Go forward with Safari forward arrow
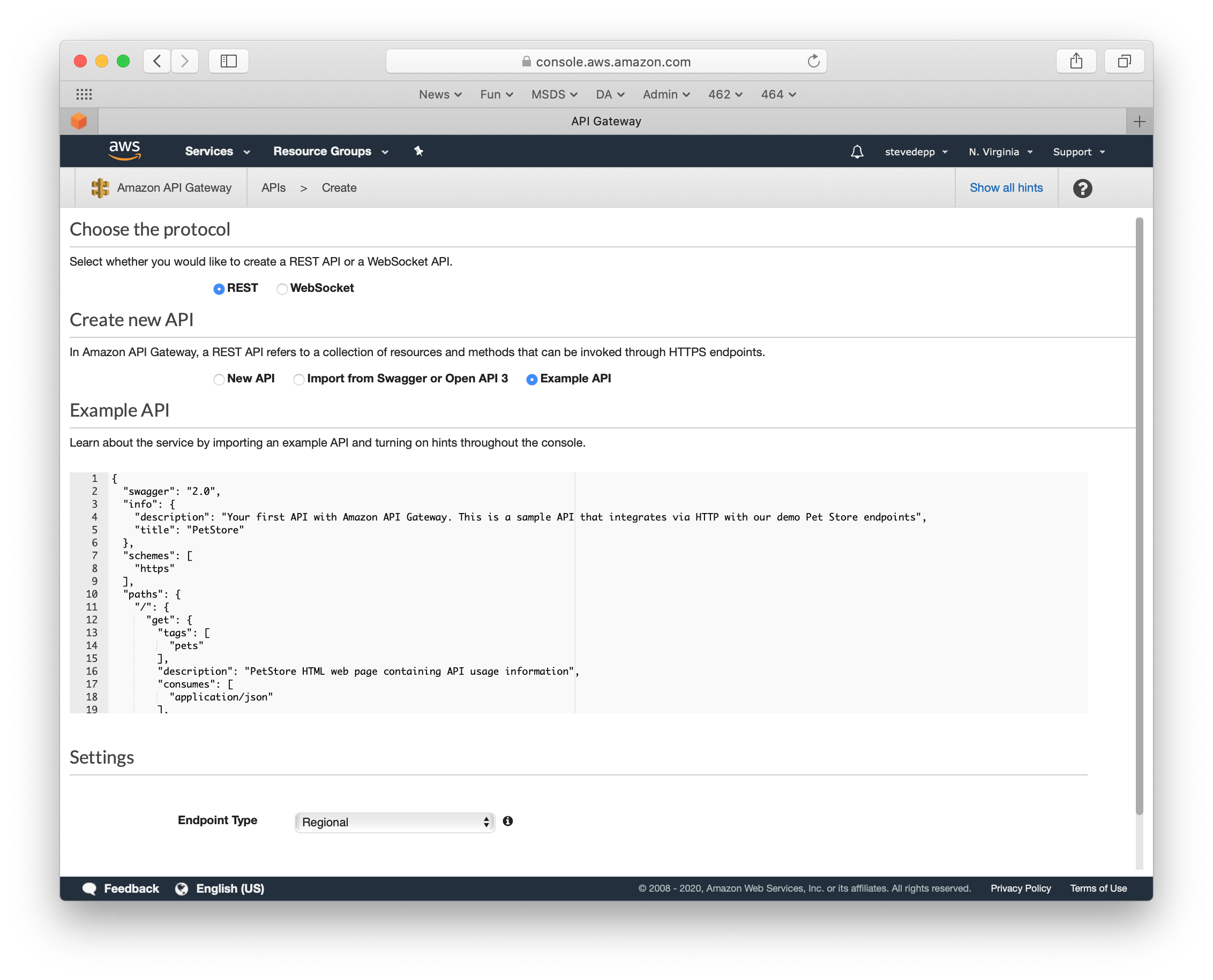This screenshot has width=1213, height=980. point(185,61)
